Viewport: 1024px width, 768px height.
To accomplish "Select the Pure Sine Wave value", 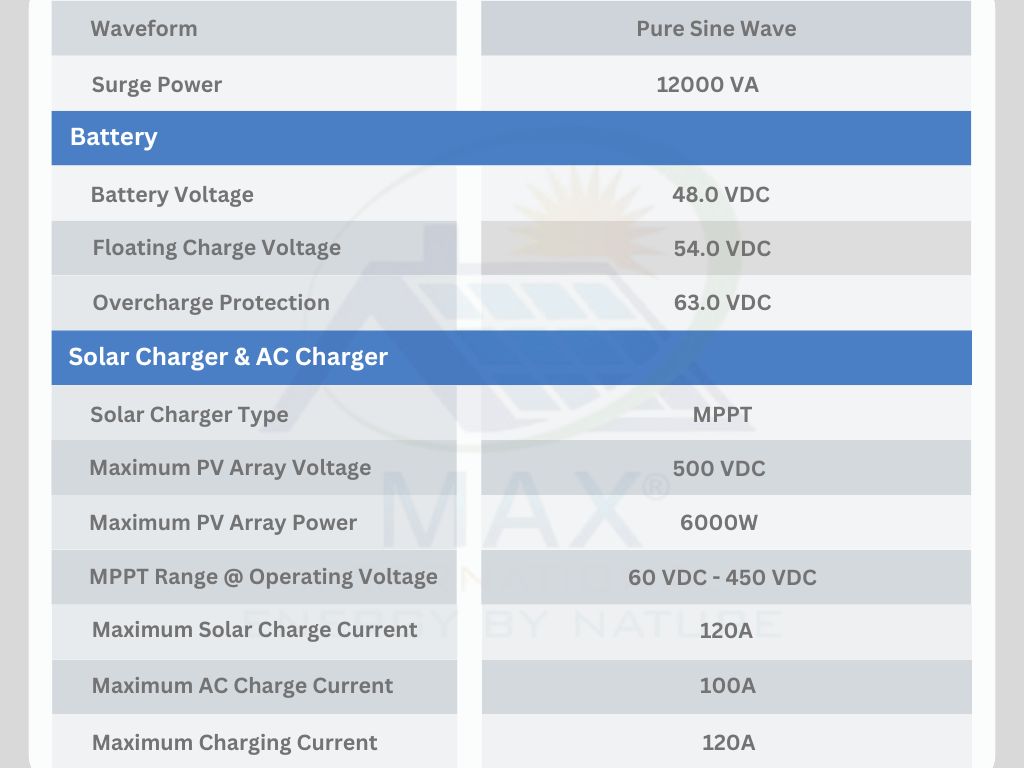I will click(x=716, y=29).
